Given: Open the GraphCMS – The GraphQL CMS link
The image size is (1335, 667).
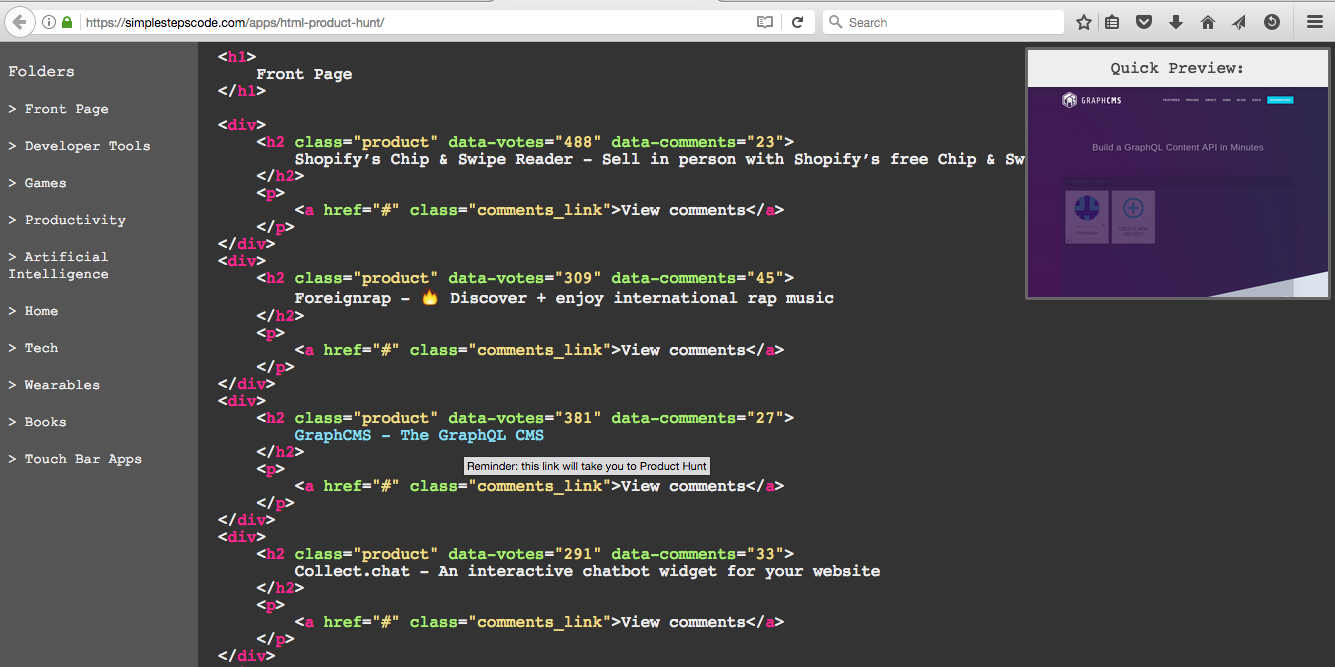Looking at the screenshot, I should pyautogui.click(x=419, y=435).
